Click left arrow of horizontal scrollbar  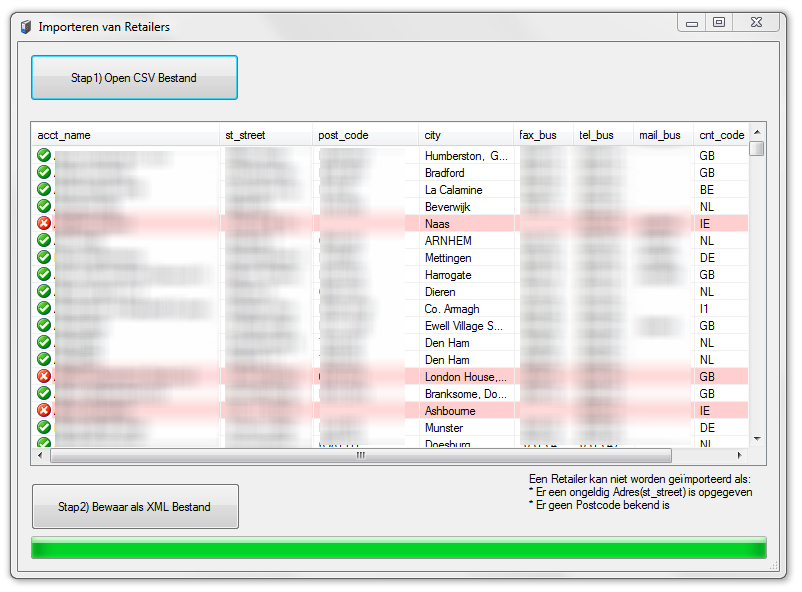[42, 455]
